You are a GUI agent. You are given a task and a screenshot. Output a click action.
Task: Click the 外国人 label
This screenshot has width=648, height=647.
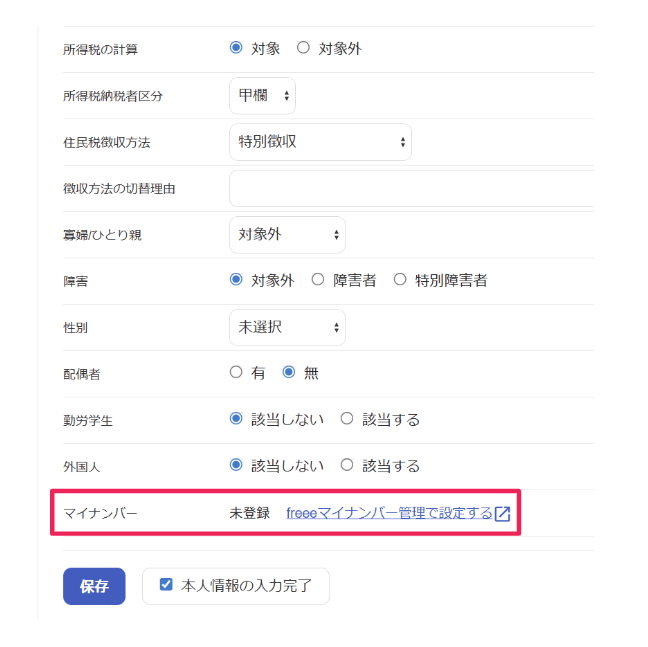pos(81,467)
